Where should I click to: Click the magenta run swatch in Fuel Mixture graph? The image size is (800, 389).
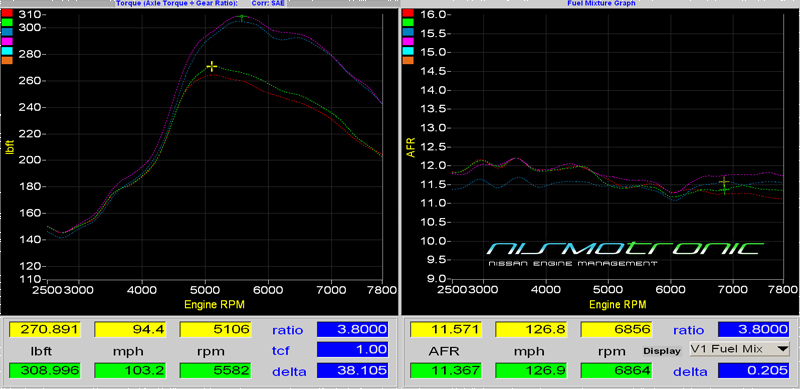408,41
